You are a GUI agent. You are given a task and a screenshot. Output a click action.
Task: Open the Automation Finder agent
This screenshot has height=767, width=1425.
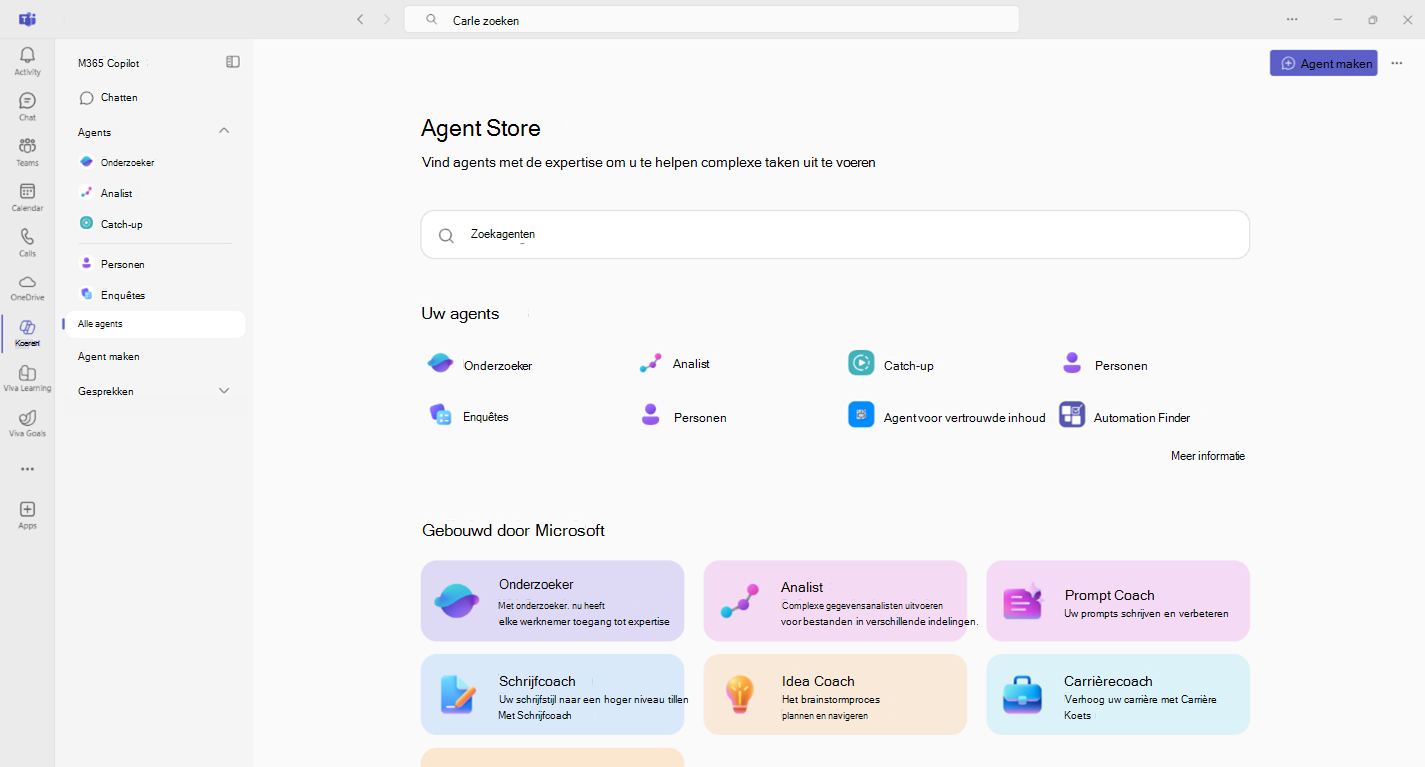1125,417
